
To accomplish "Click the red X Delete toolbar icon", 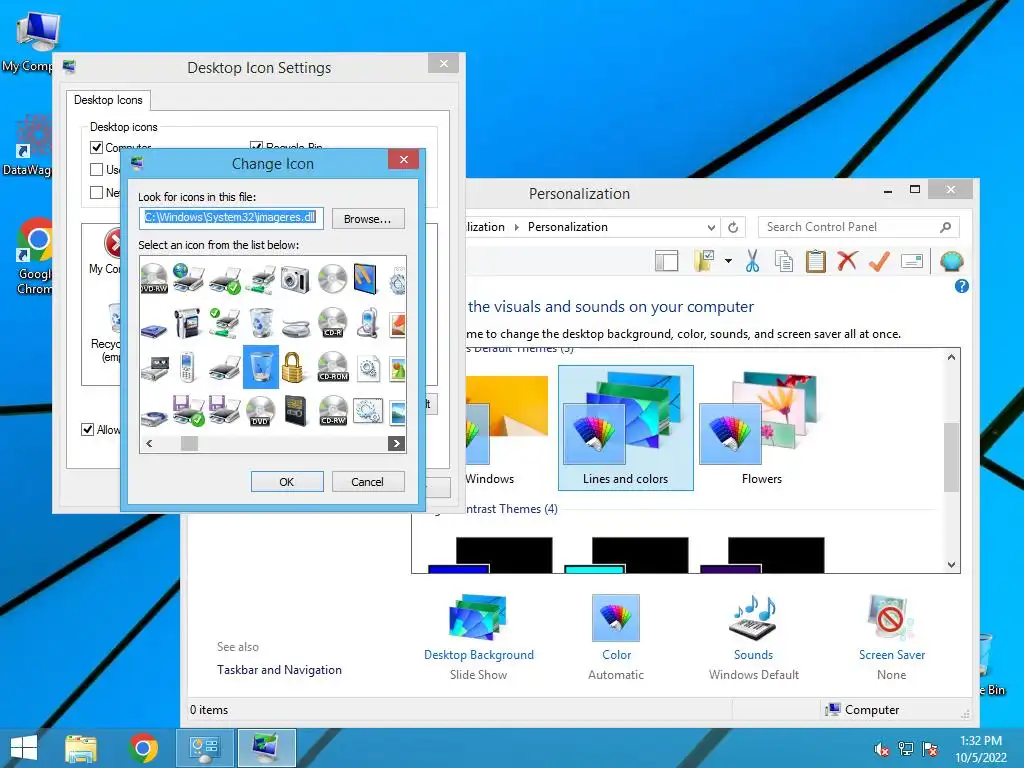I will (847, 261).
